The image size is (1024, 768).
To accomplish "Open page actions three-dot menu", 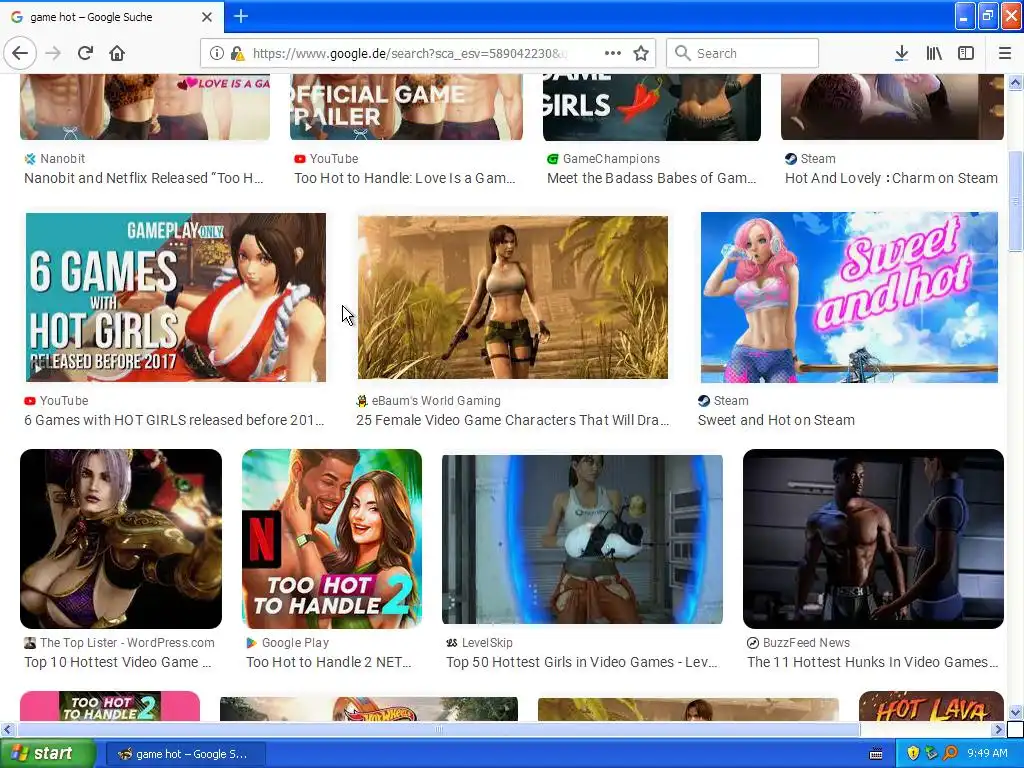I will click(613, 53).
